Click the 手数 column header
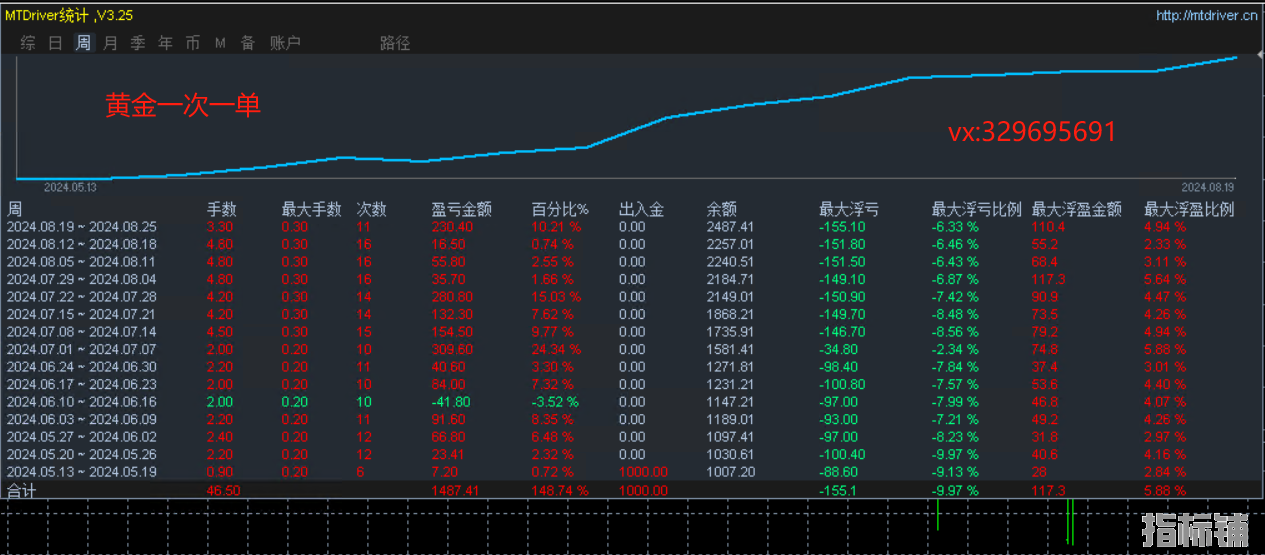 [x=222, y=209]
